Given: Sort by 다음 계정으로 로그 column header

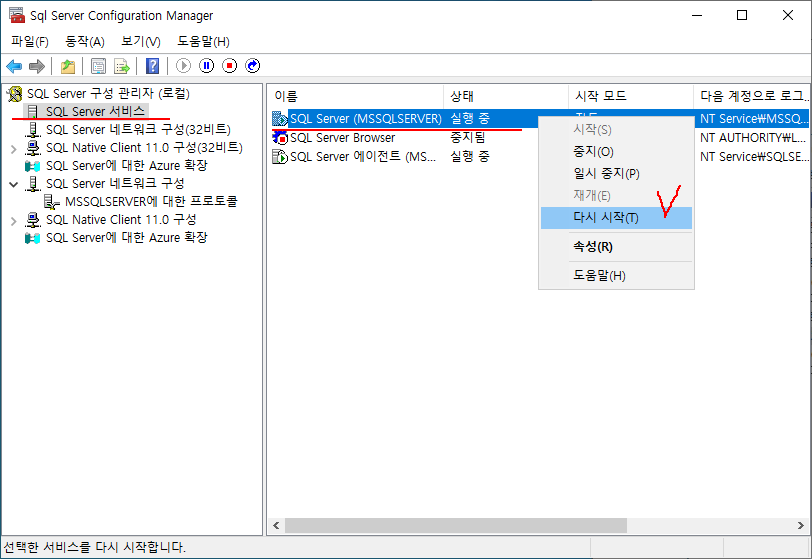Looking at the screenshot, I should 752,96.
